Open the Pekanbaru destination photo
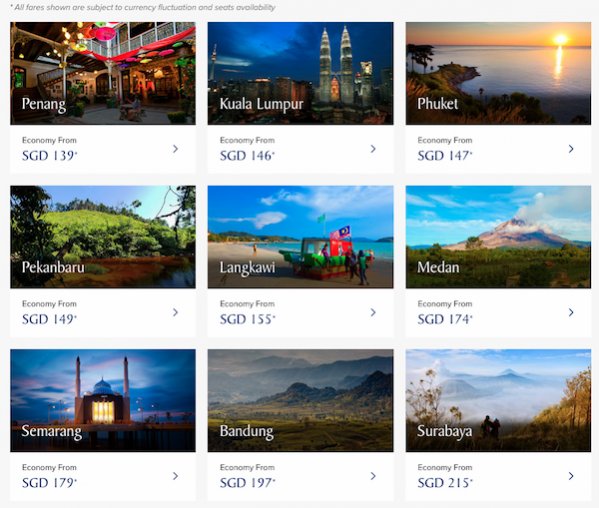 coord(103,237)
